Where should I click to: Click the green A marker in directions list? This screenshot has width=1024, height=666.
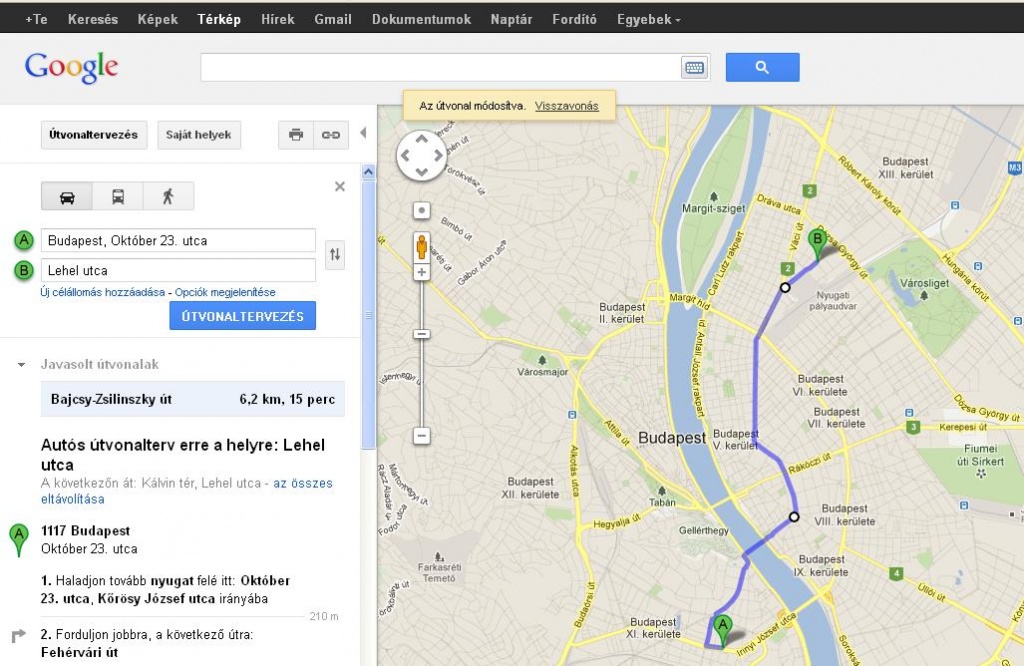19,539
